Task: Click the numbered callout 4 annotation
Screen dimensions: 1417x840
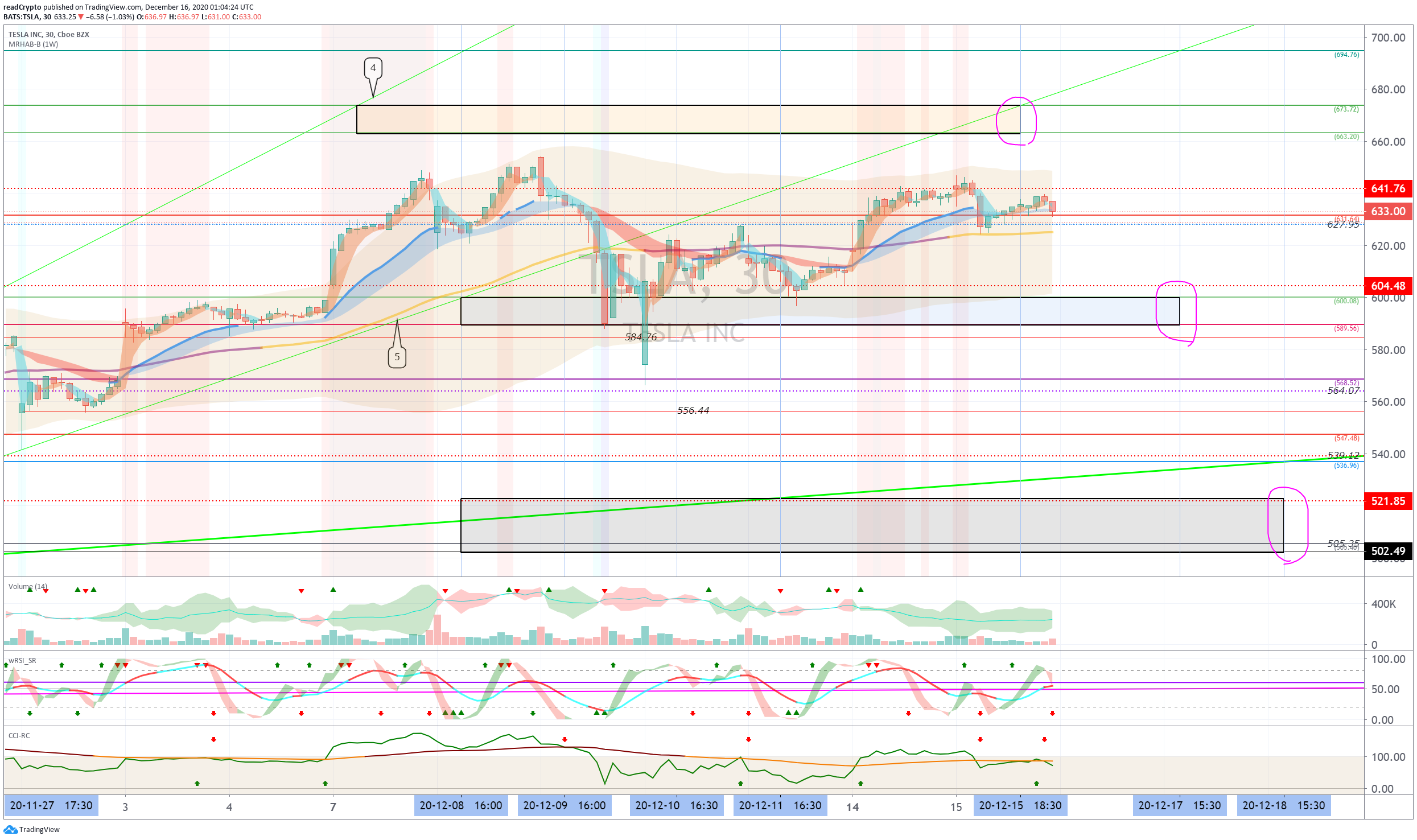Action: pyautogui.click(x=373, y=69)
